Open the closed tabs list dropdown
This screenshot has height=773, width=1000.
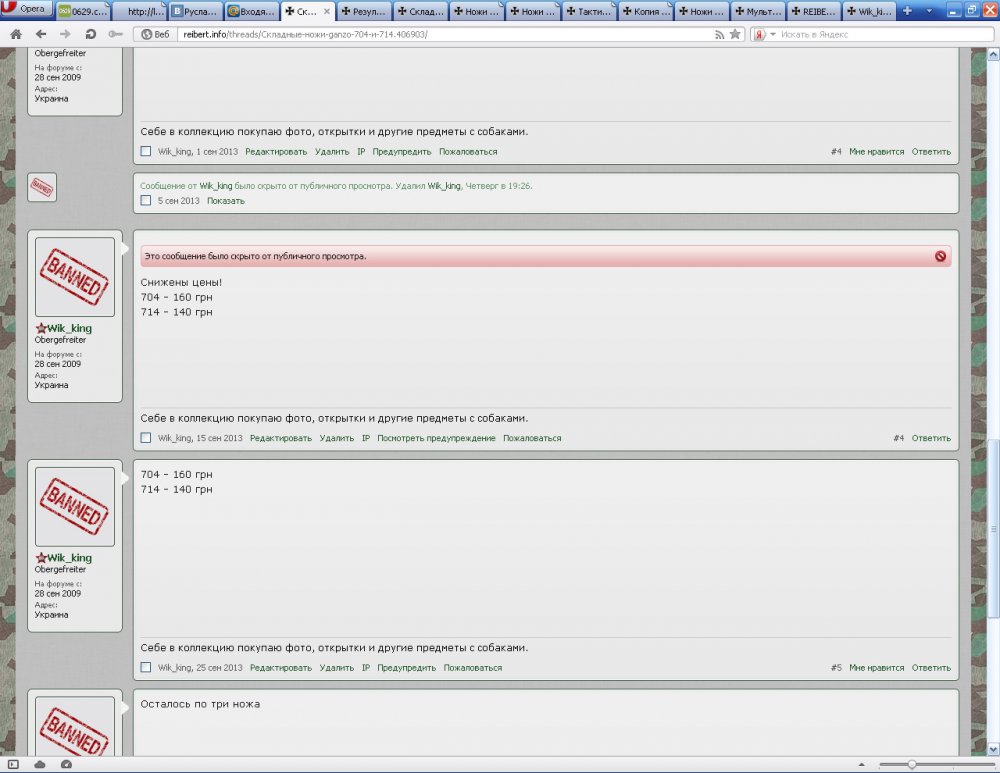tap(929, 11)
